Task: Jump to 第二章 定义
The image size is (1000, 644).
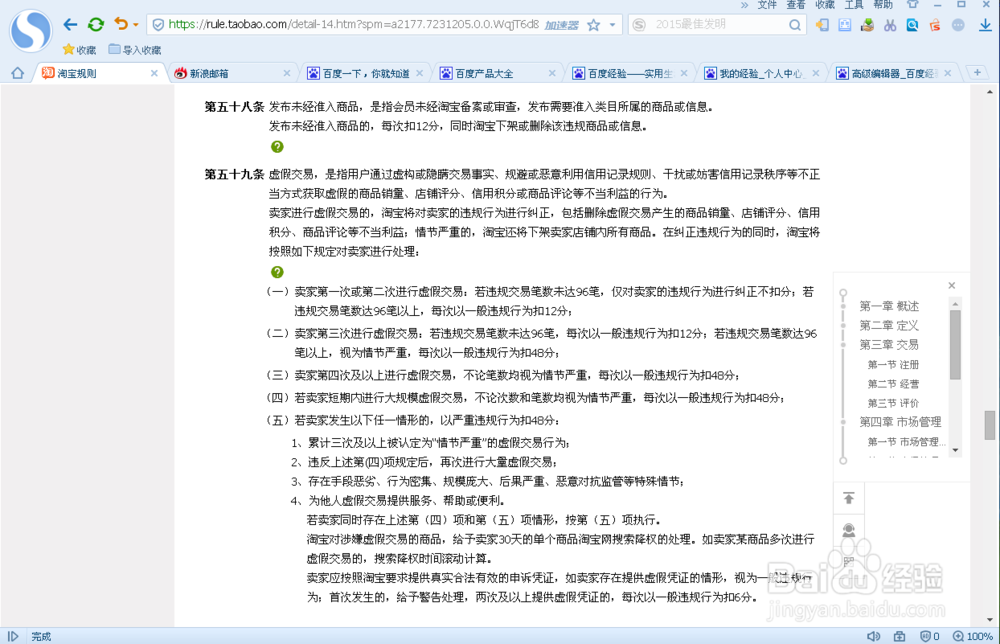Action: [x=888, y=326]
